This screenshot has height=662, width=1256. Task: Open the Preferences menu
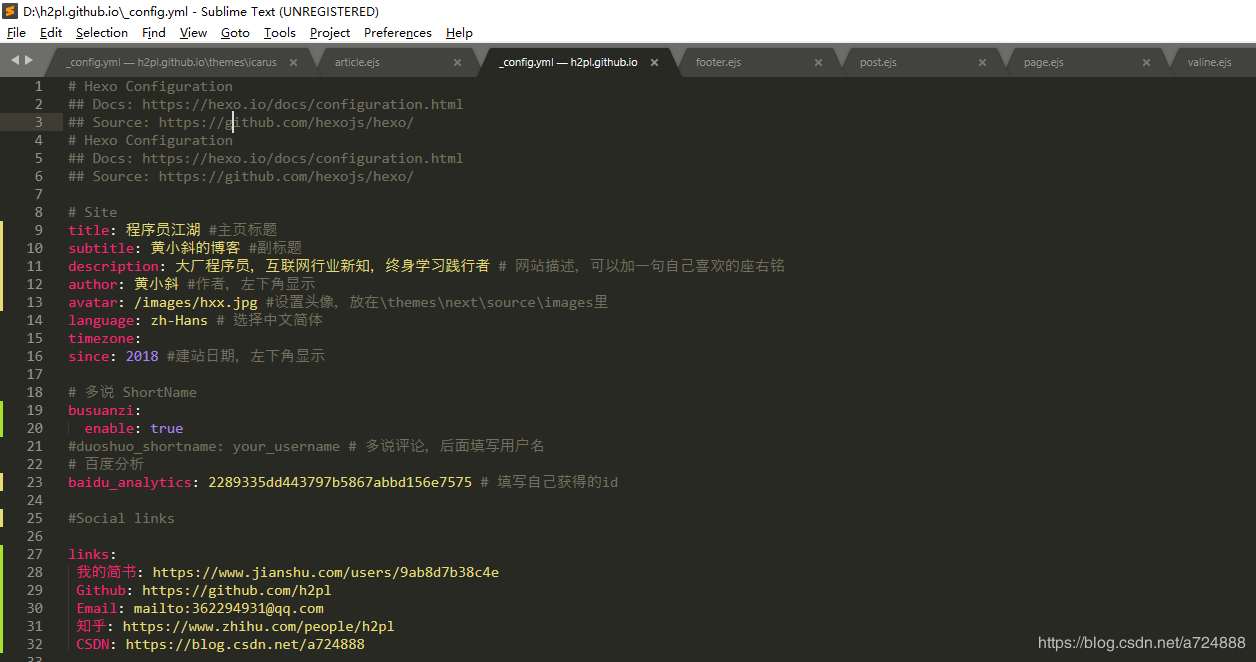(x=398, y=33)
